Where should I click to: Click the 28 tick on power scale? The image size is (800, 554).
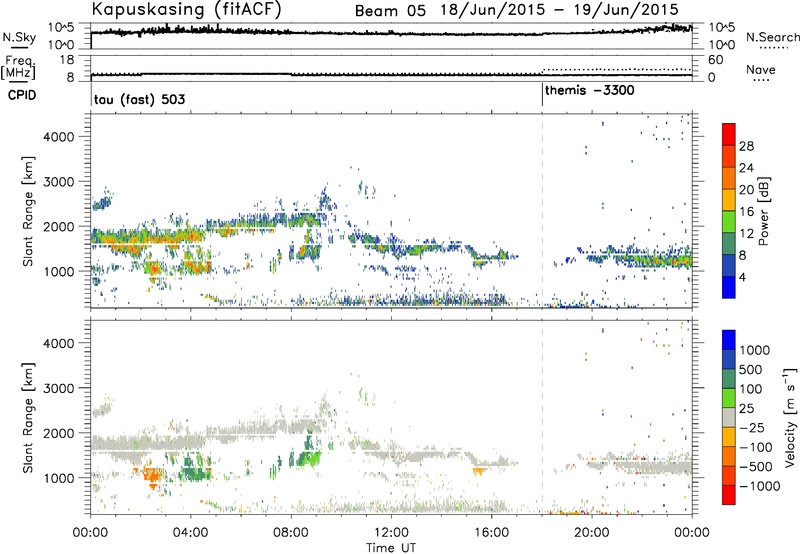pos(746,146)
